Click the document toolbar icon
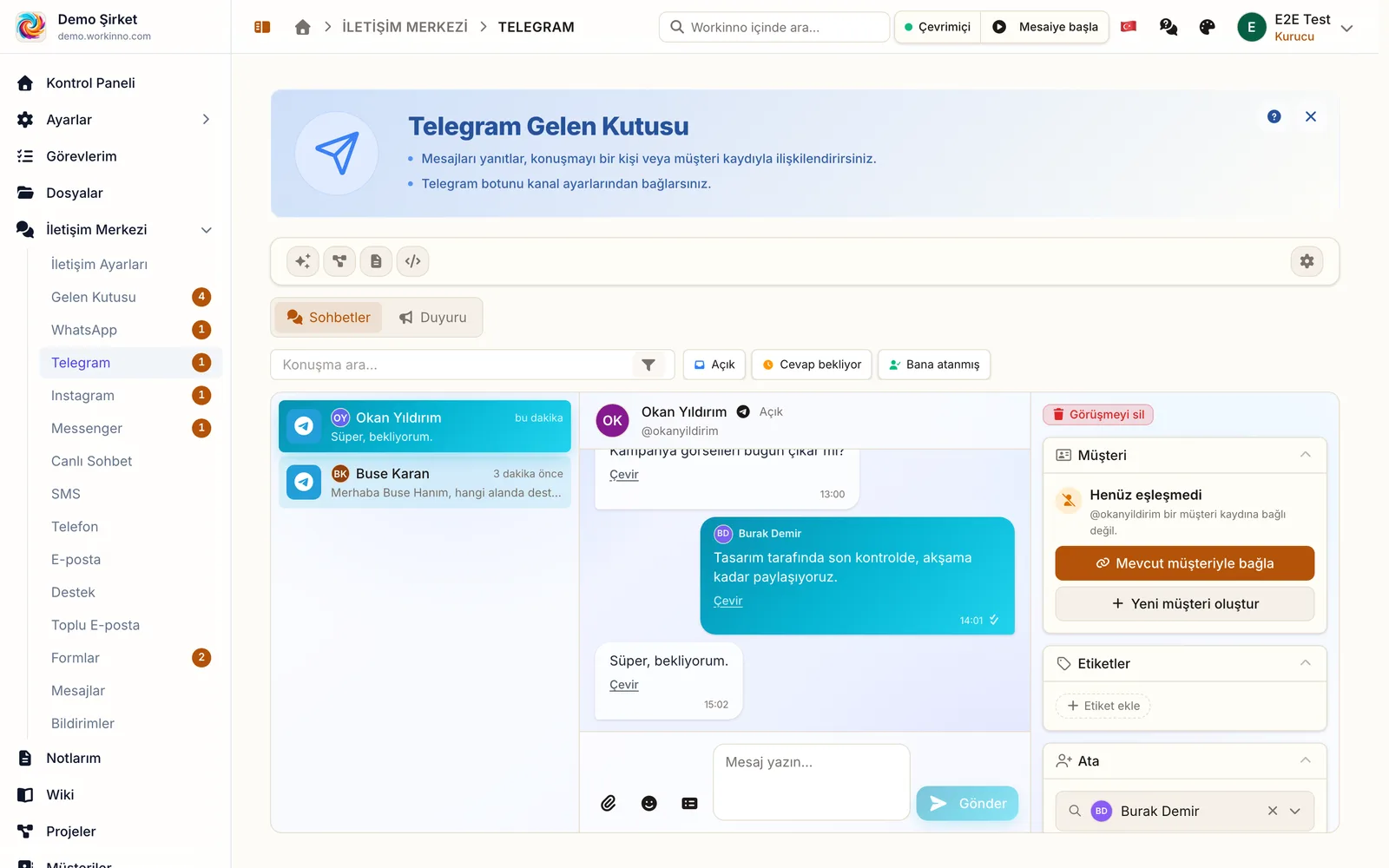The image size is (1389, 868). point(376,261)
